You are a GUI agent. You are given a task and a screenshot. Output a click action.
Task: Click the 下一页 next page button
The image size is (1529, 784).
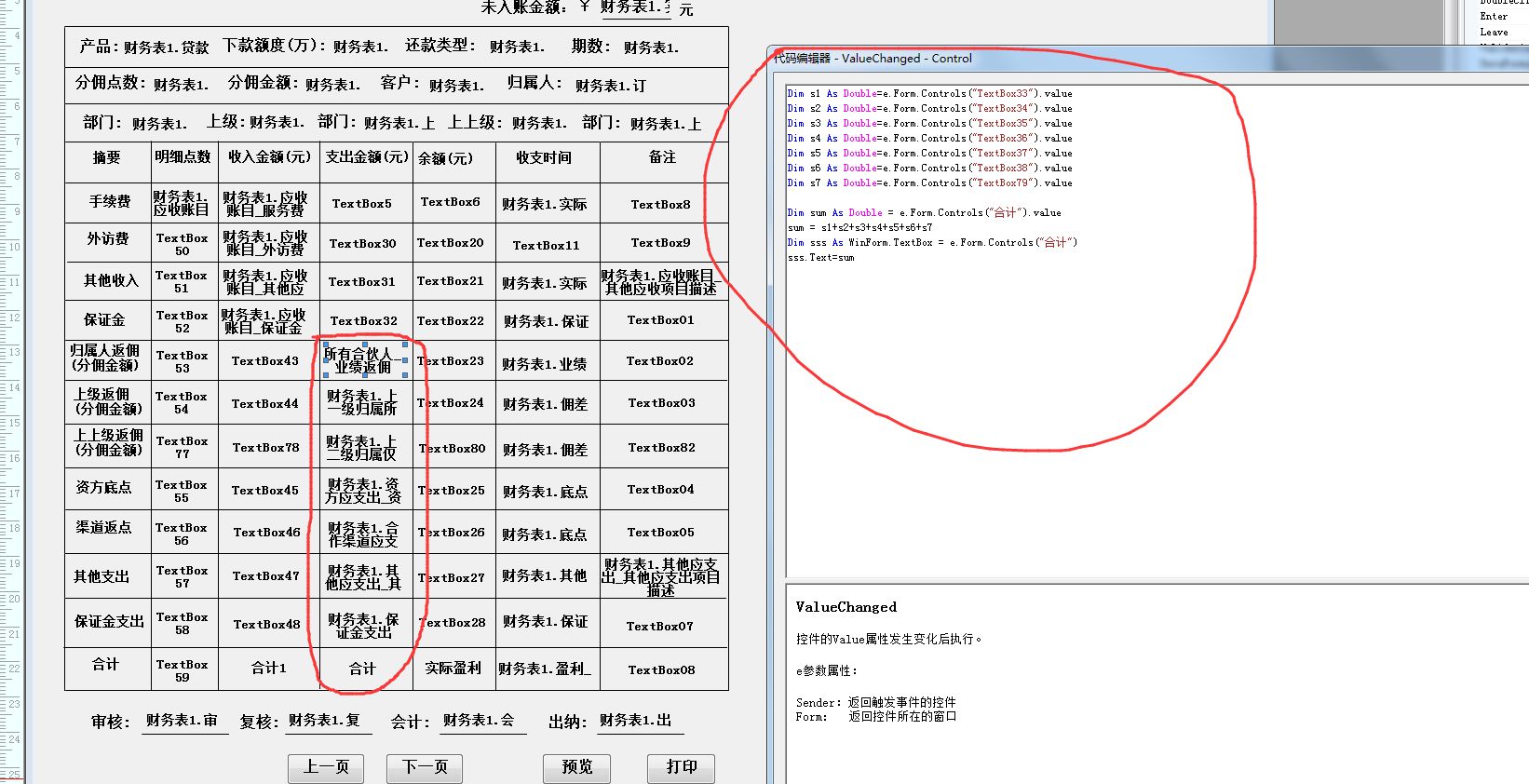425,767
